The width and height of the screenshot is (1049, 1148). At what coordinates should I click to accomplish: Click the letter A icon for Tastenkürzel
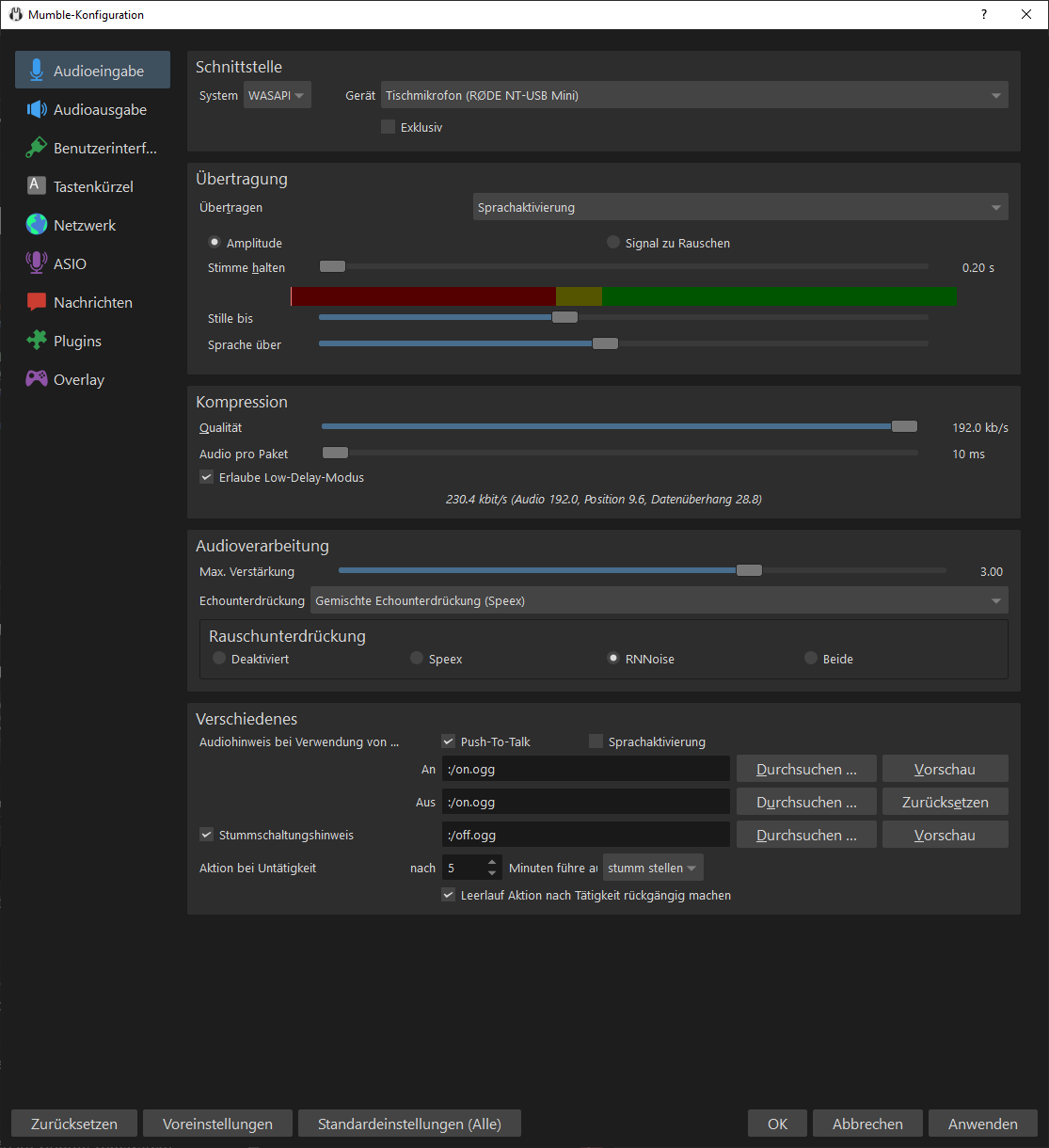pos(36,185)
